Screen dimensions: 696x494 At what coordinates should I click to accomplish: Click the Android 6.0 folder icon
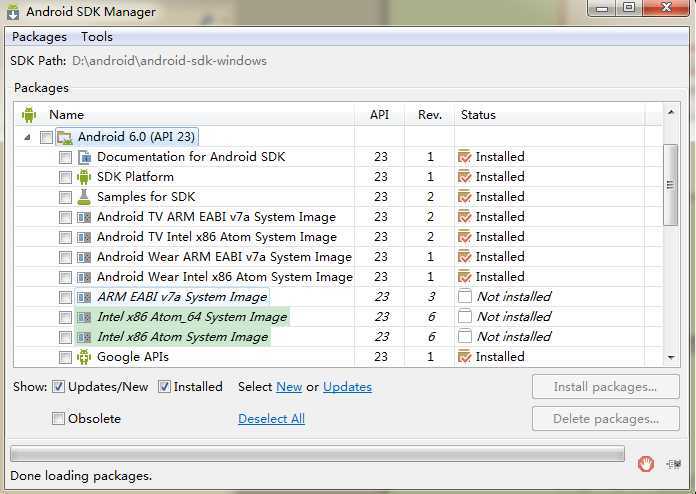point(65,137)
